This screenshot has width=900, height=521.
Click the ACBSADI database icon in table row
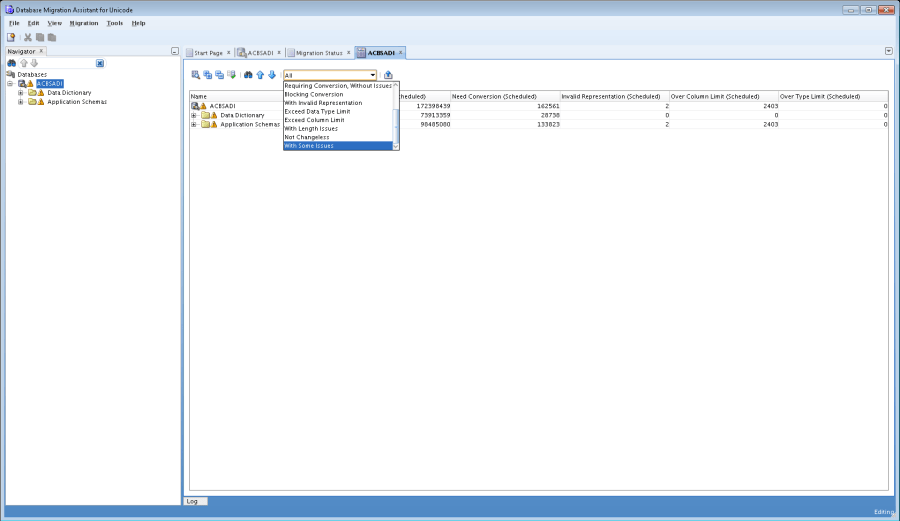195,106
